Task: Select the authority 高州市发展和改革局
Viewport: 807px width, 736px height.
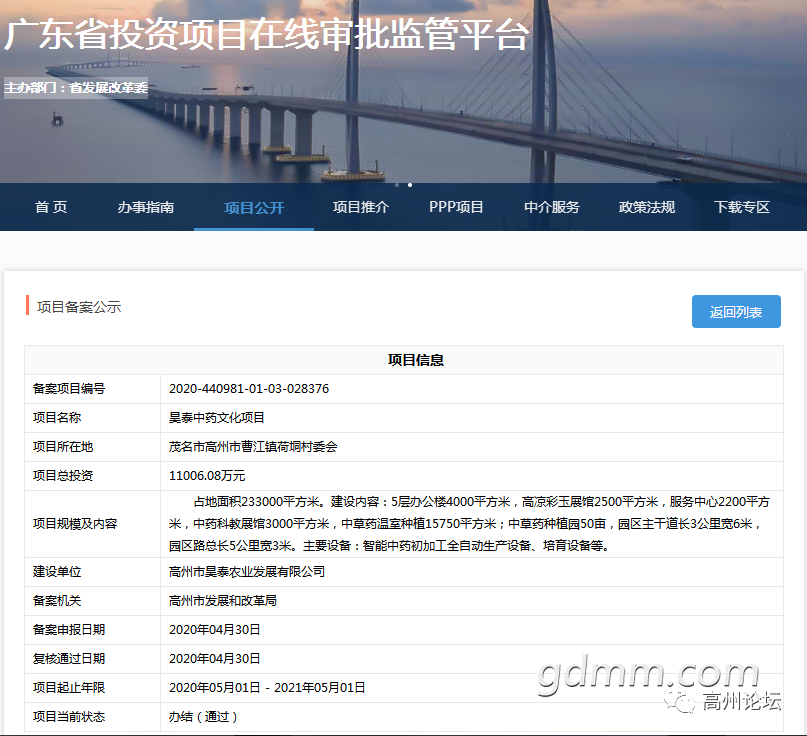Action: pos(223,601)
